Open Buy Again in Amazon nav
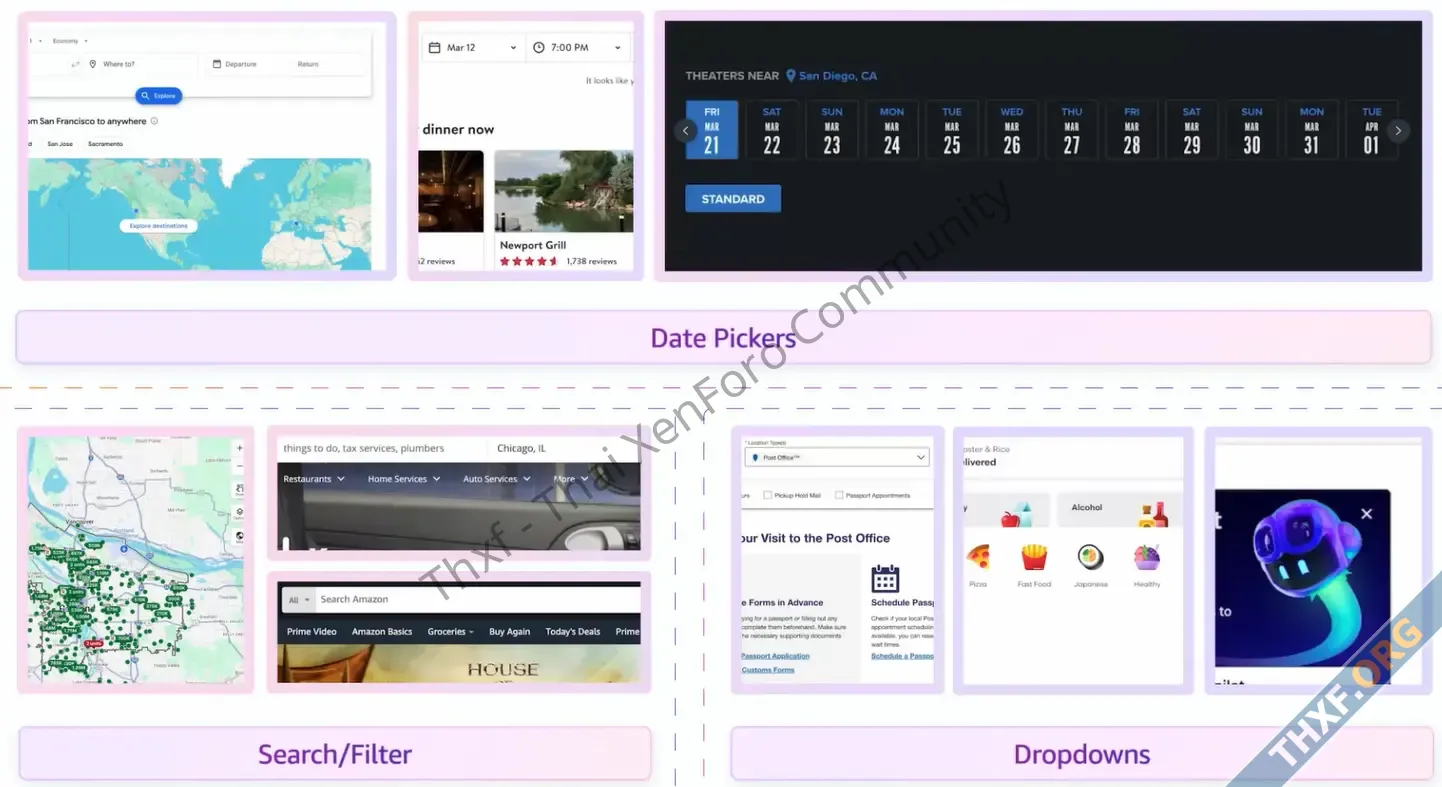This screenshot has height=787, width=1442. [x=510, y=632]
